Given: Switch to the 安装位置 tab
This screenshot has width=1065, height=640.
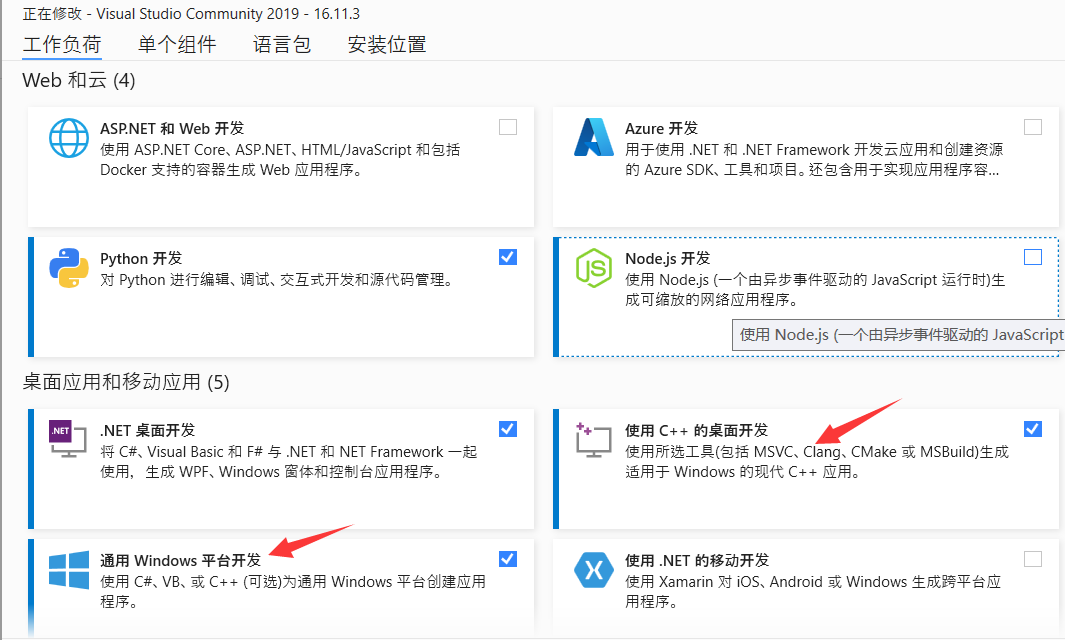Looking at the screenshot, I should pyautogui.click(x=387, y=45).
